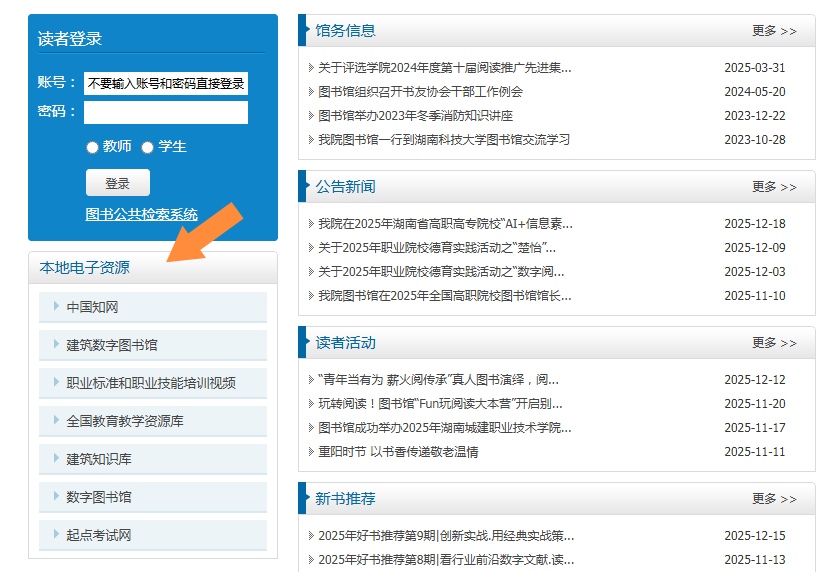Click the arrow icon beside 职业标准和职业技能培训视频
The height and width of the screenshot is (572, 833).
coord(56,383)
